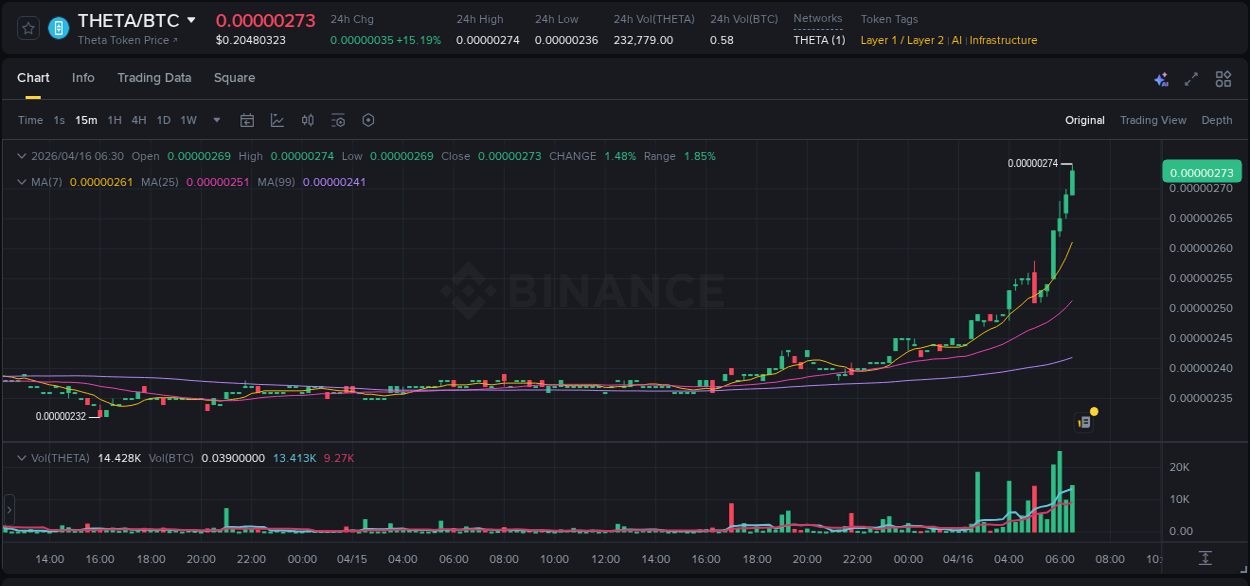The image size is (1250, 586).
Task: Switch to the Square tab
Action: [234, 78]
